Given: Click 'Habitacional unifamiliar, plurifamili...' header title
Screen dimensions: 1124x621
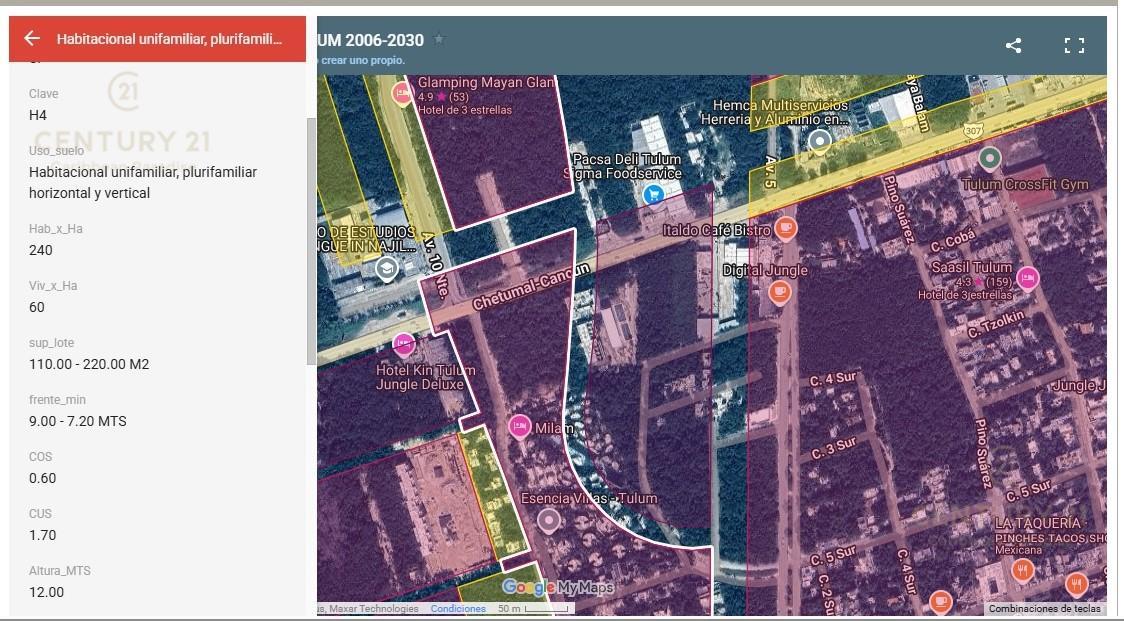Looking at the screenshot, I should pyautogui.click(x=169, y=39).
